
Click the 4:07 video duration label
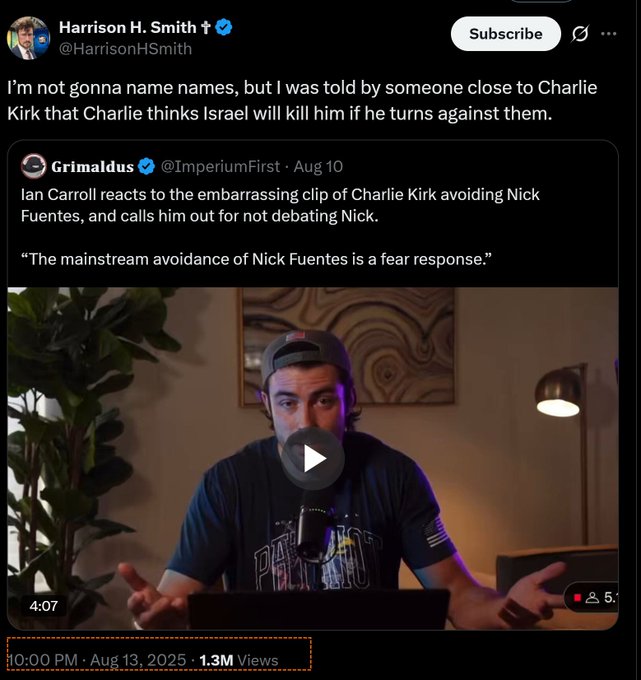(43, 605)
